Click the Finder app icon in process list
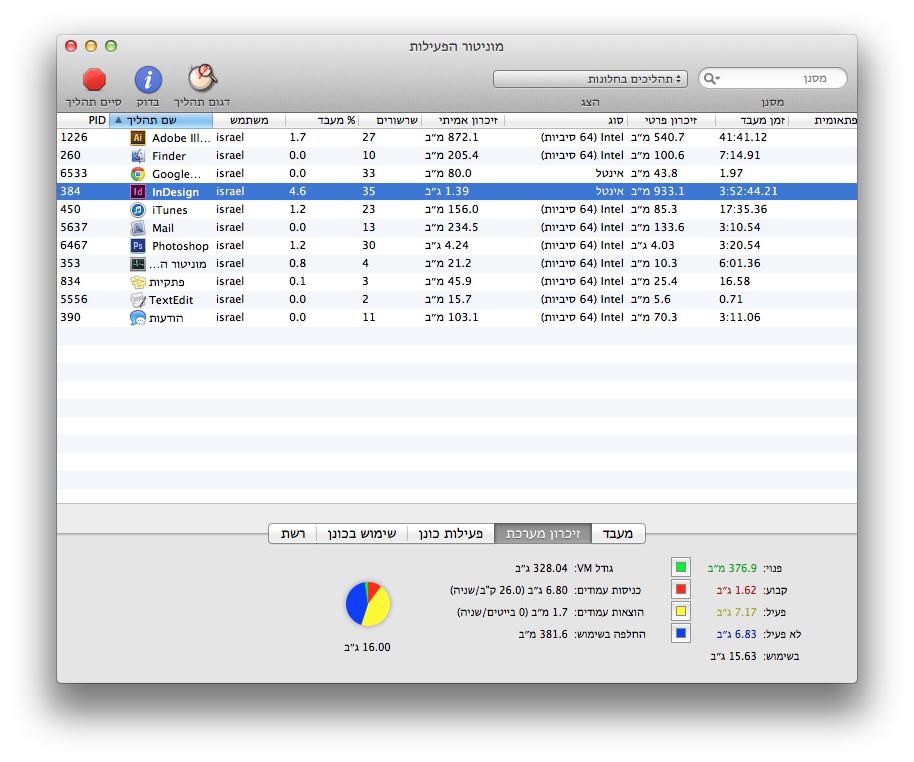Viewport: 914px width, 762px height. tap(138, 156)
